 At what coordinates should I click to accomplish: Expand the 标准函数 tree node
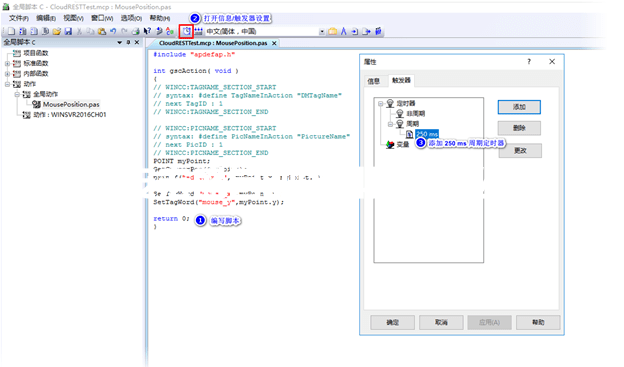pos(7,63)
